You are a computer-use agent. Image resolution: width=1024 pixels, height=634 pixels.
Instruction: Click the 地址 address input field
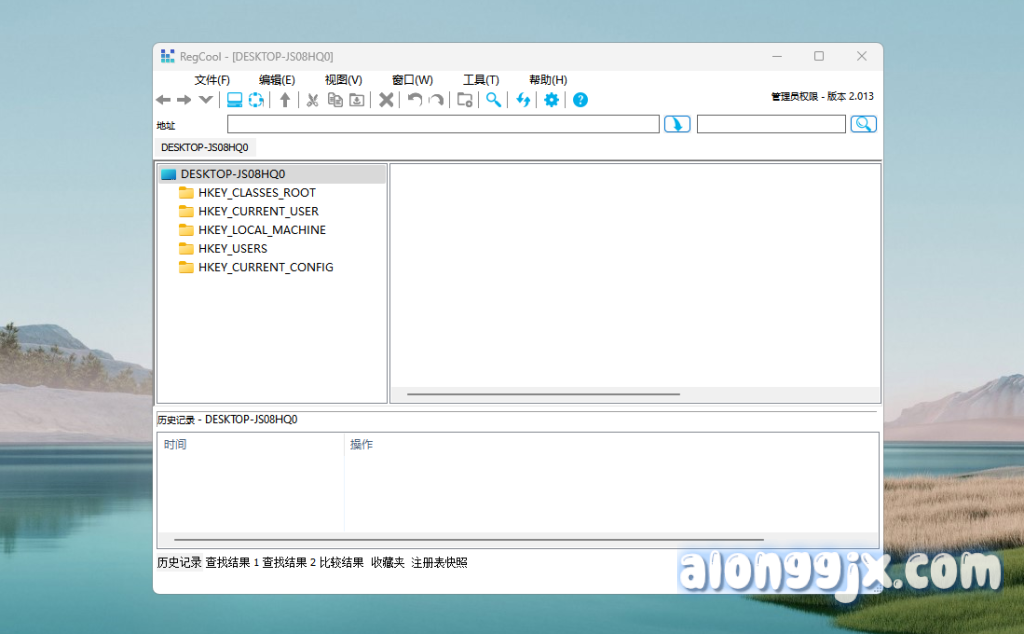click(x=443, y=124)
